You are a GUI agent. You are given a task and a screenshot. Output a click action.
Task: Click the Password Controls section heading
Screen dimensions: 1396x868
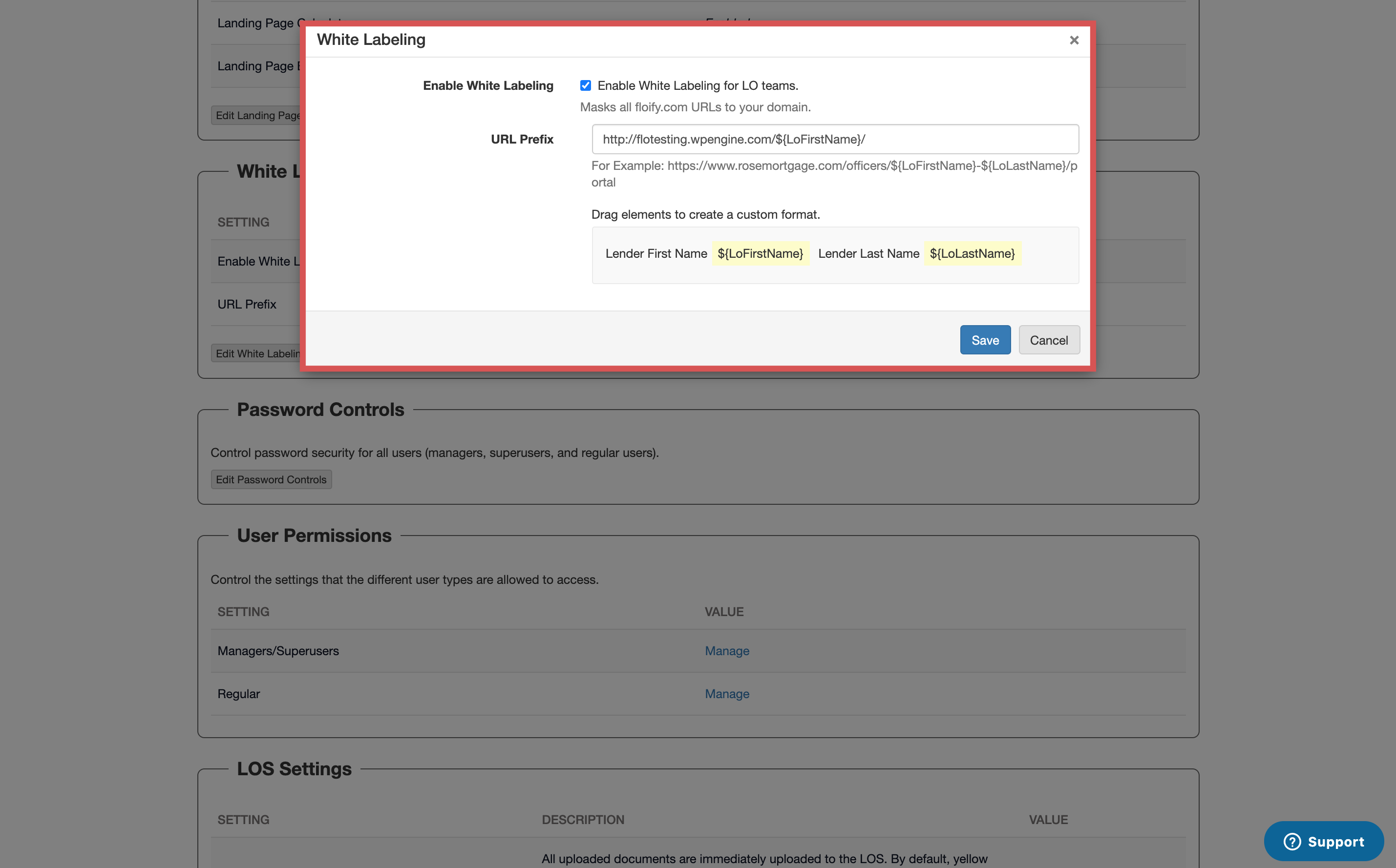tap(320, 409)
